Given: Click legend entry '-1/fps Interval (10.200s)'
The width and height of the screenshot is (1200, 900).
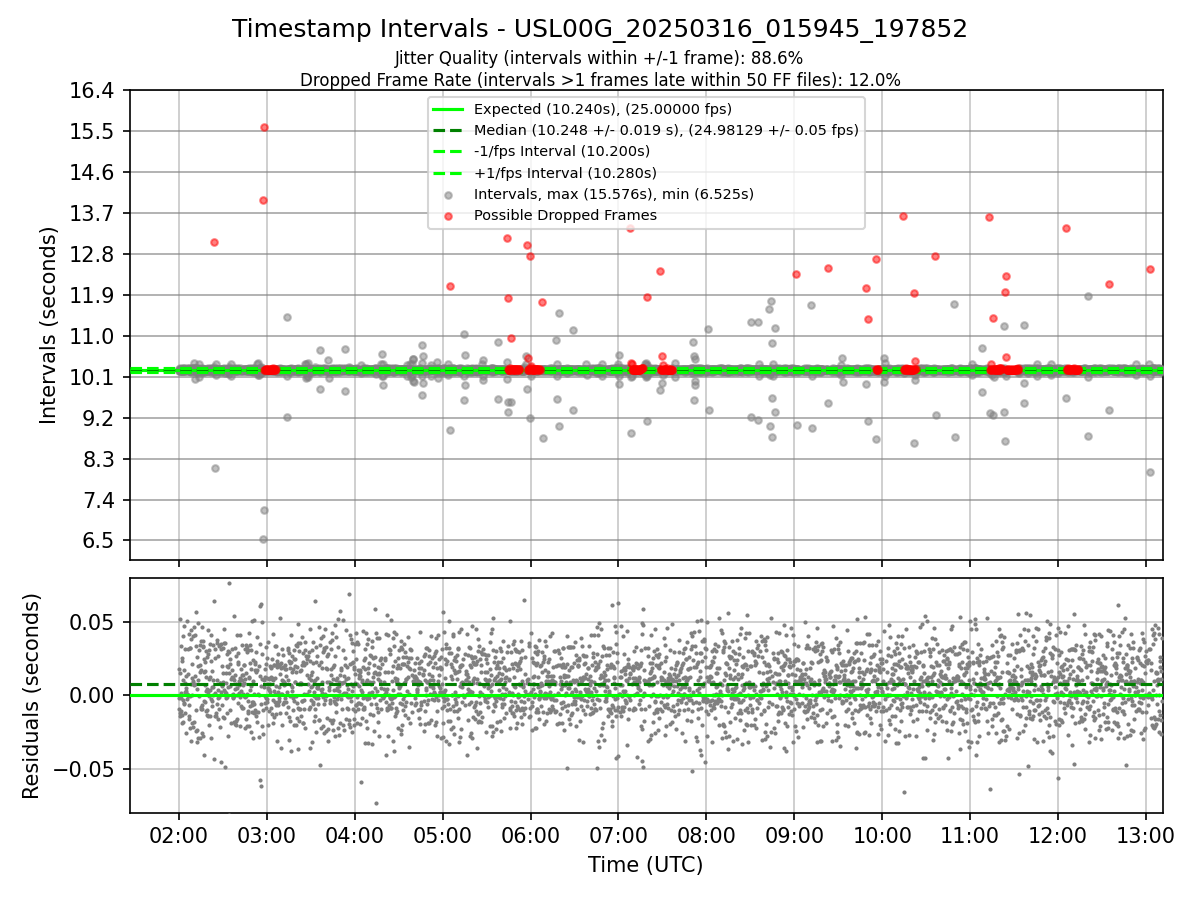Looking at the screenshot, I should point(562,151).
